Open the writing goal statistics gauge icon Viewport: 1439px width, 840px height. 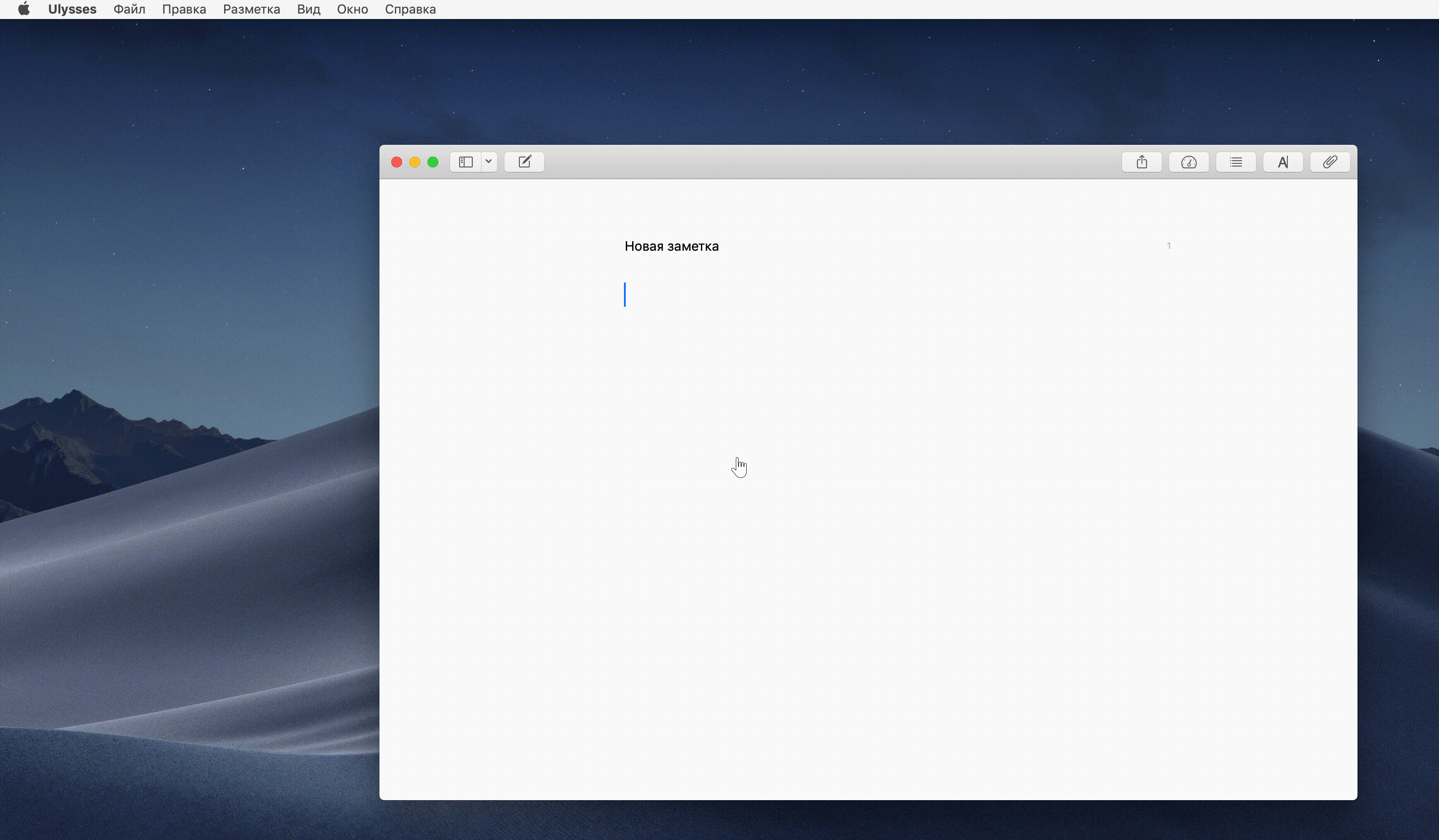pyautogui.click(x=1188, y=162)
